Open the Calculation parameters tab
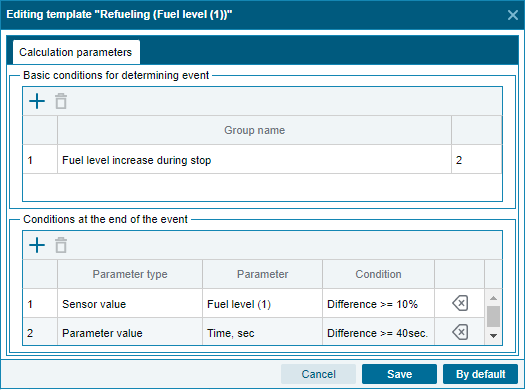Image resolution: width=525 pixels, height=390 pixels. 76,52
